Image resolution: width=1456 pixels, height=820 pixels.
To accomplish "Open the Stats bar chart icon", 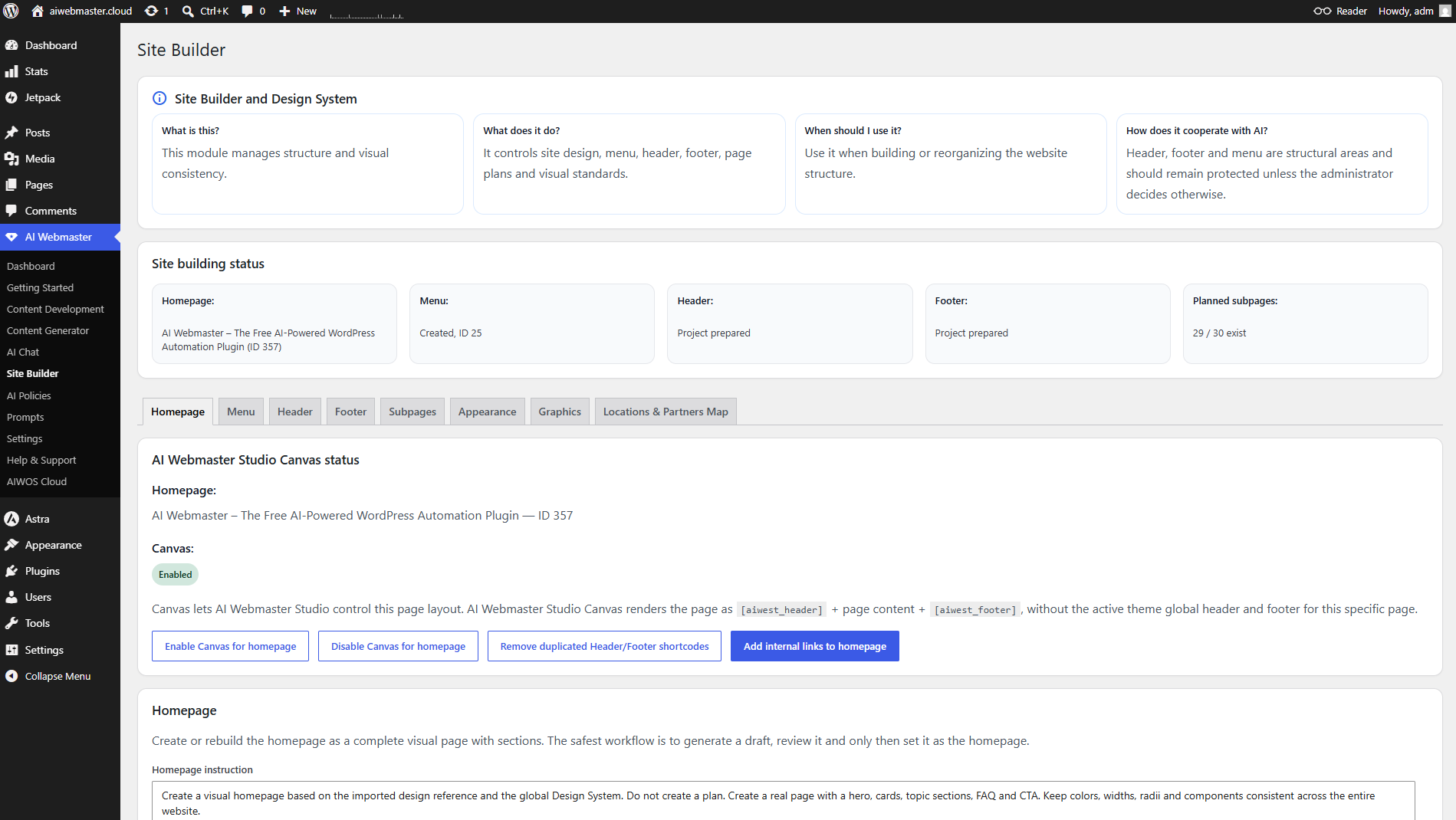I will tap(12, 71).
